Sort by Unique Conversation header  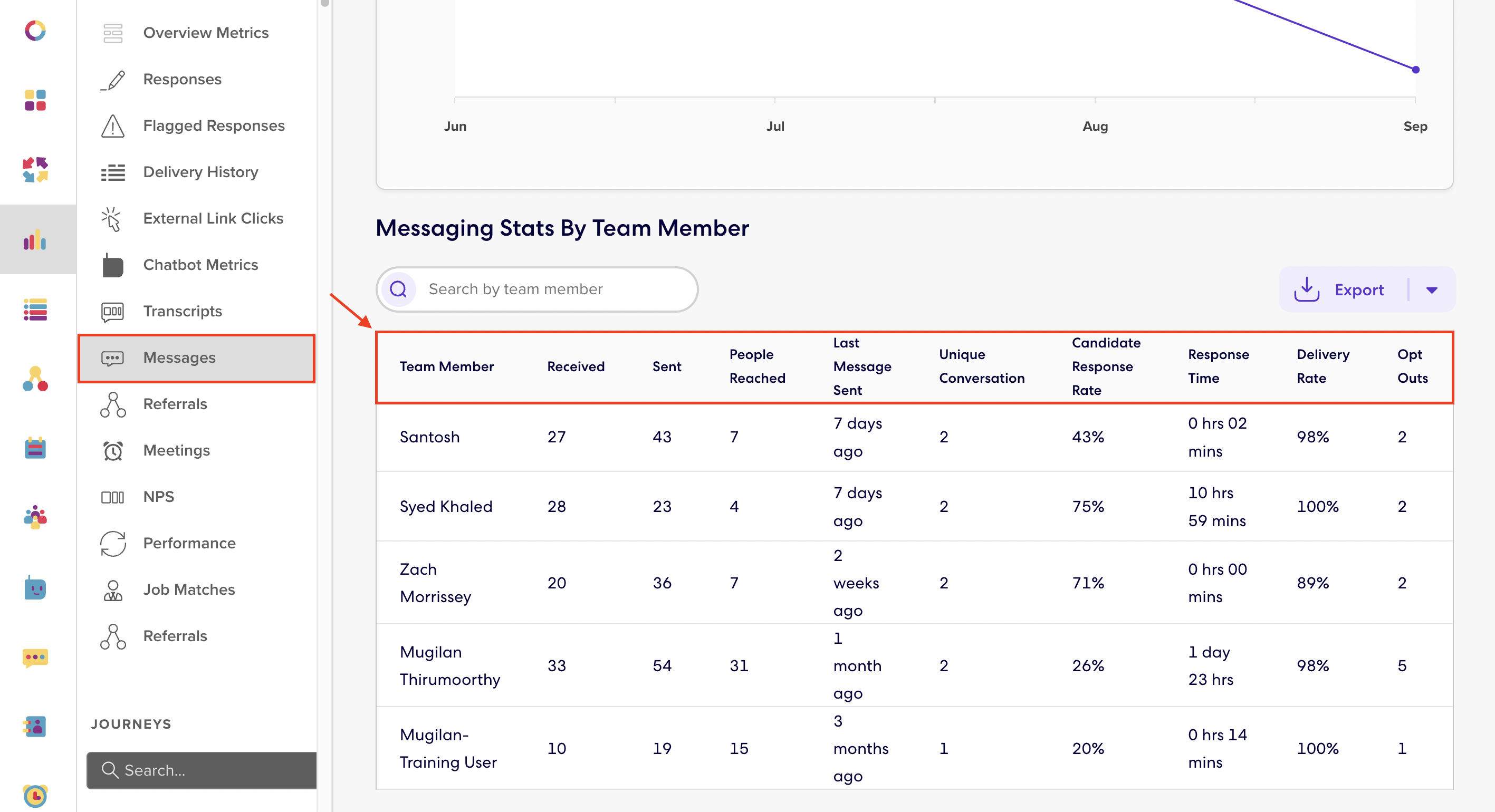point(982,366)
